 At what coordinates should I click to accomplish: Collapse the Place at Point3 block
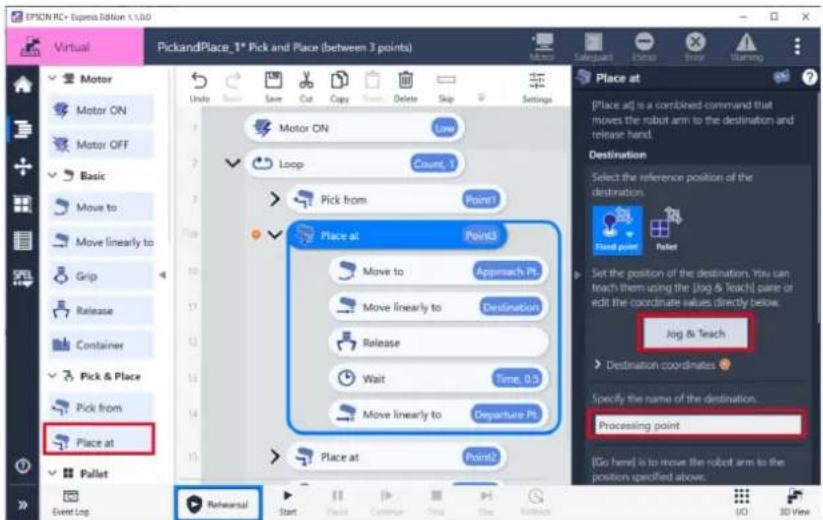click(x=275, y=235)
